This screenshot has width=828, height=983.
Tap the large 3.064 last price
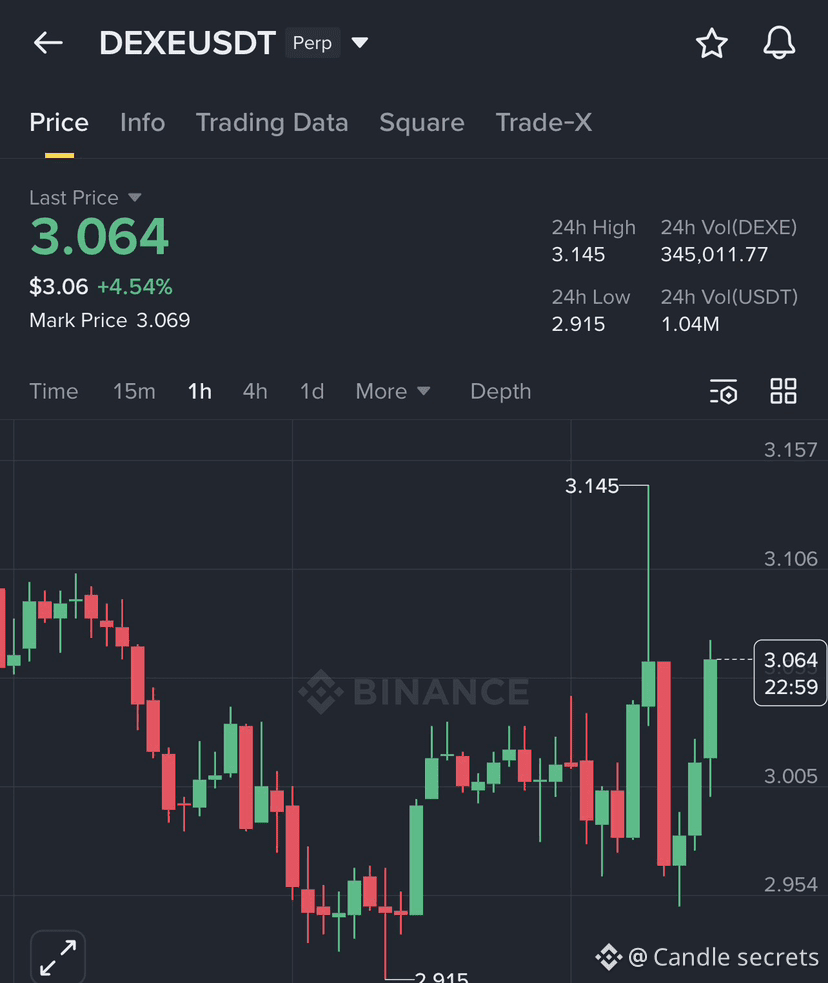99,236
